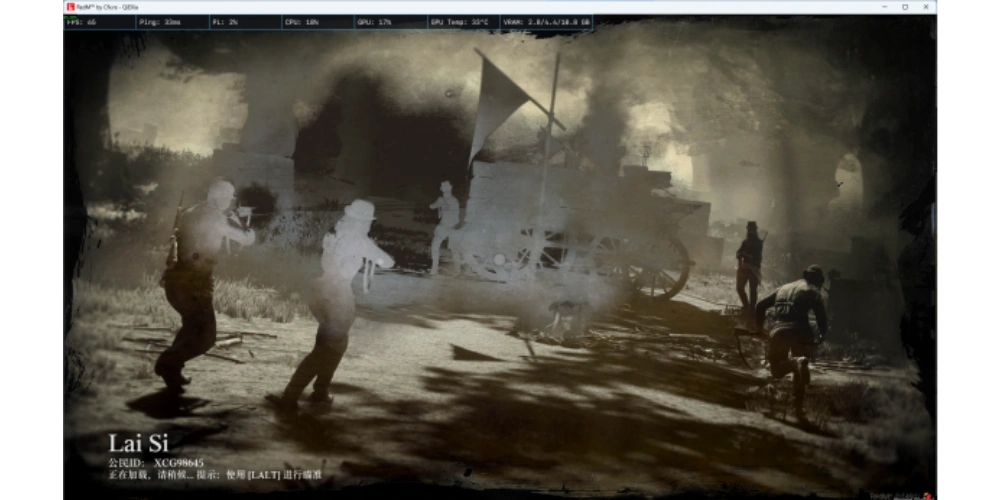This screenshot has width=1000, height=500.
Task: Click the RedM app icon in title bar
Action: coord(71,7)
